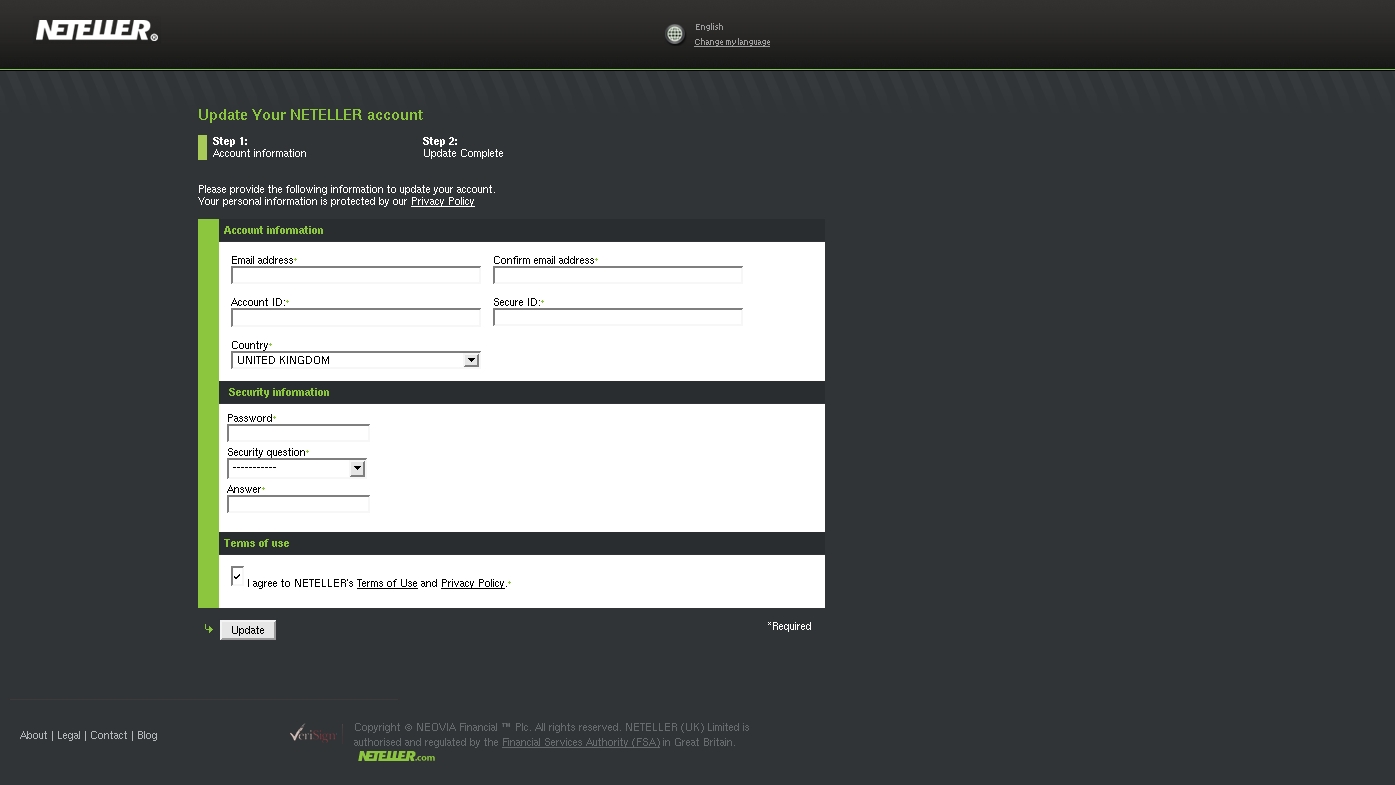The image size is (1395, 785).
Task: Open Change my language link
Action: (x=732, y=42)
